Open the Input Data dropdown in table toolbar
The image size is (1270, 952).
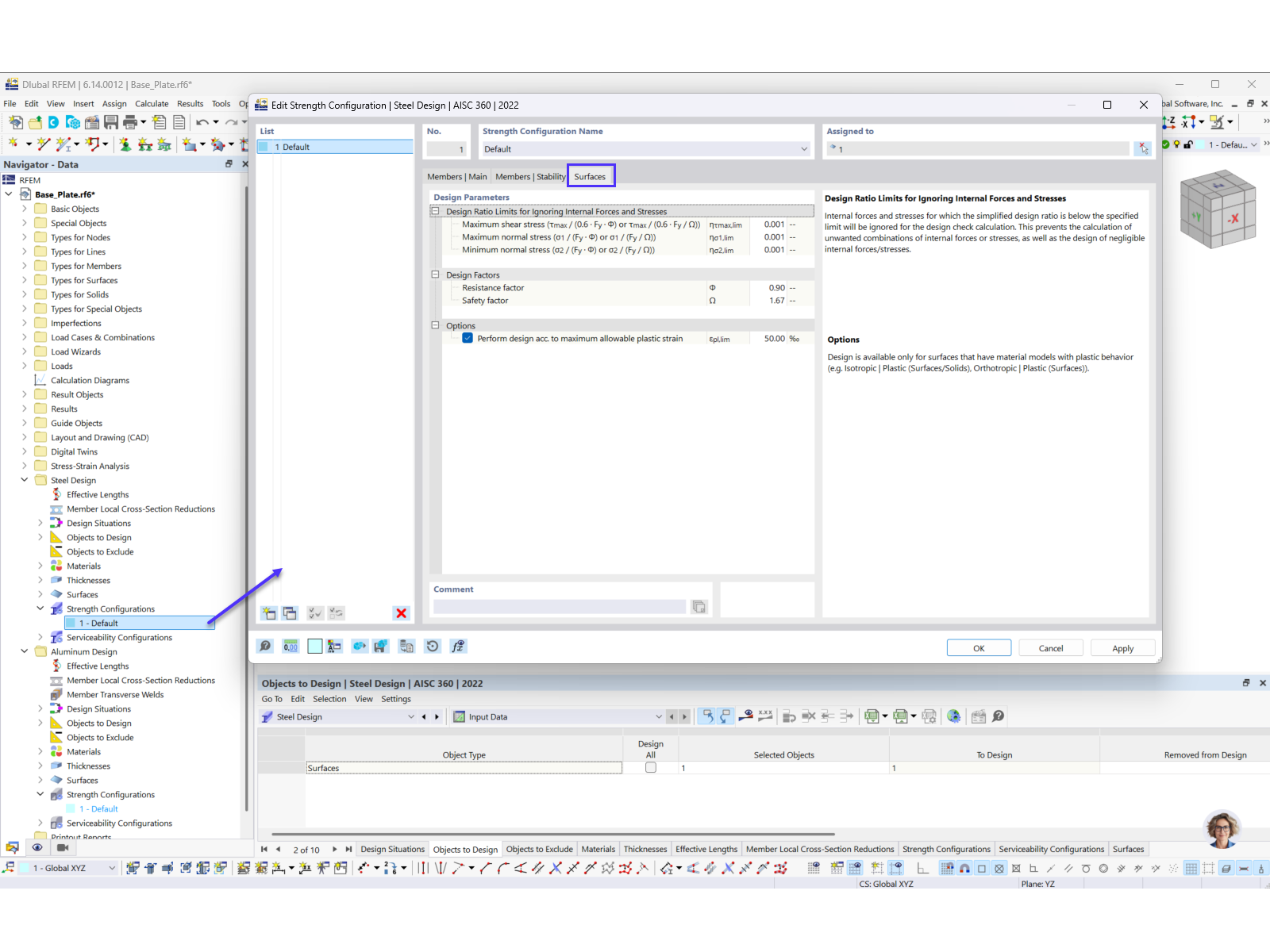(658, 717)
